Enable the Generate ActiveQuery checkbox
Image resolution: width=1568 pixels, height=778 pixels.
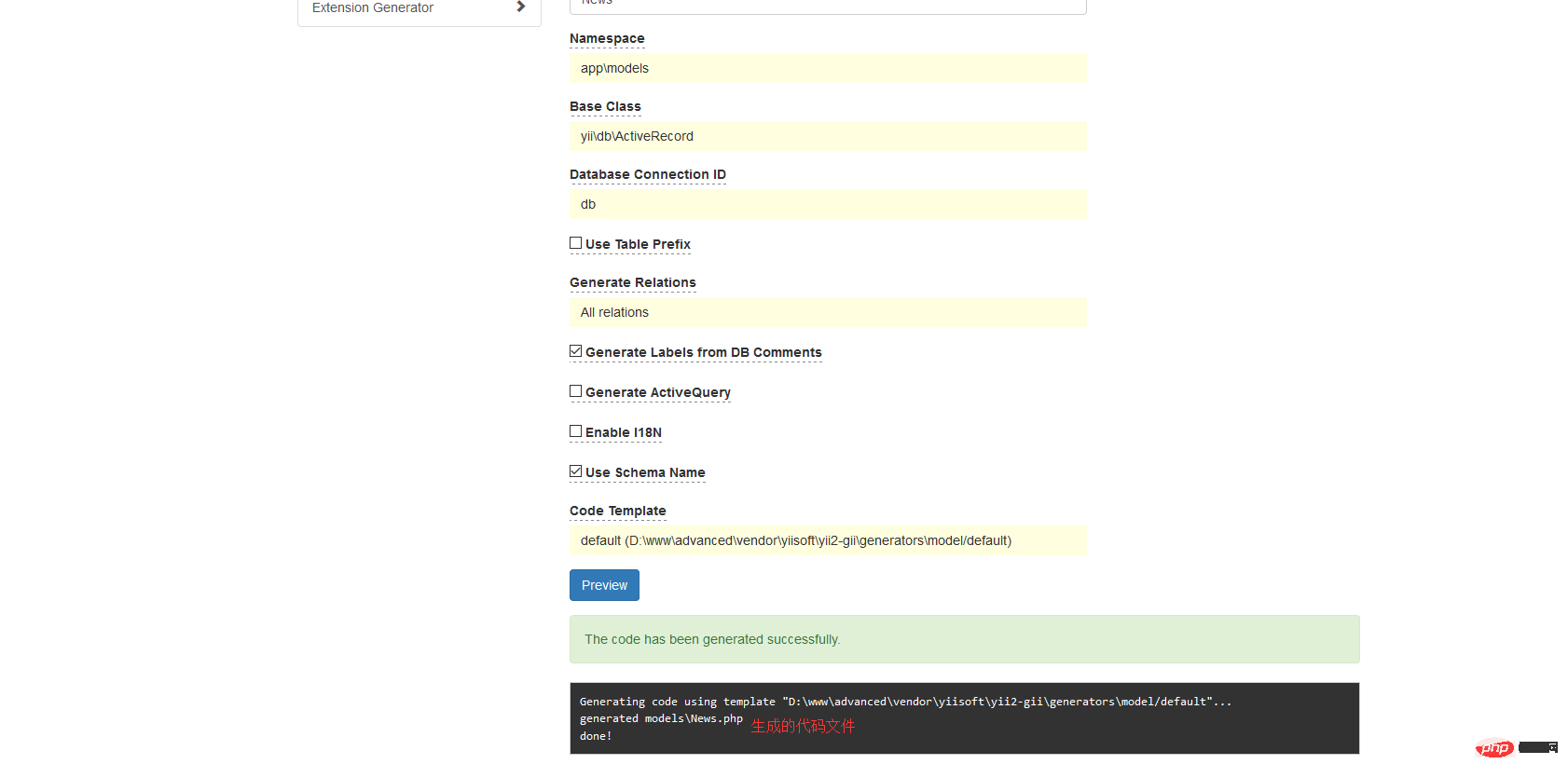[576, 391]
